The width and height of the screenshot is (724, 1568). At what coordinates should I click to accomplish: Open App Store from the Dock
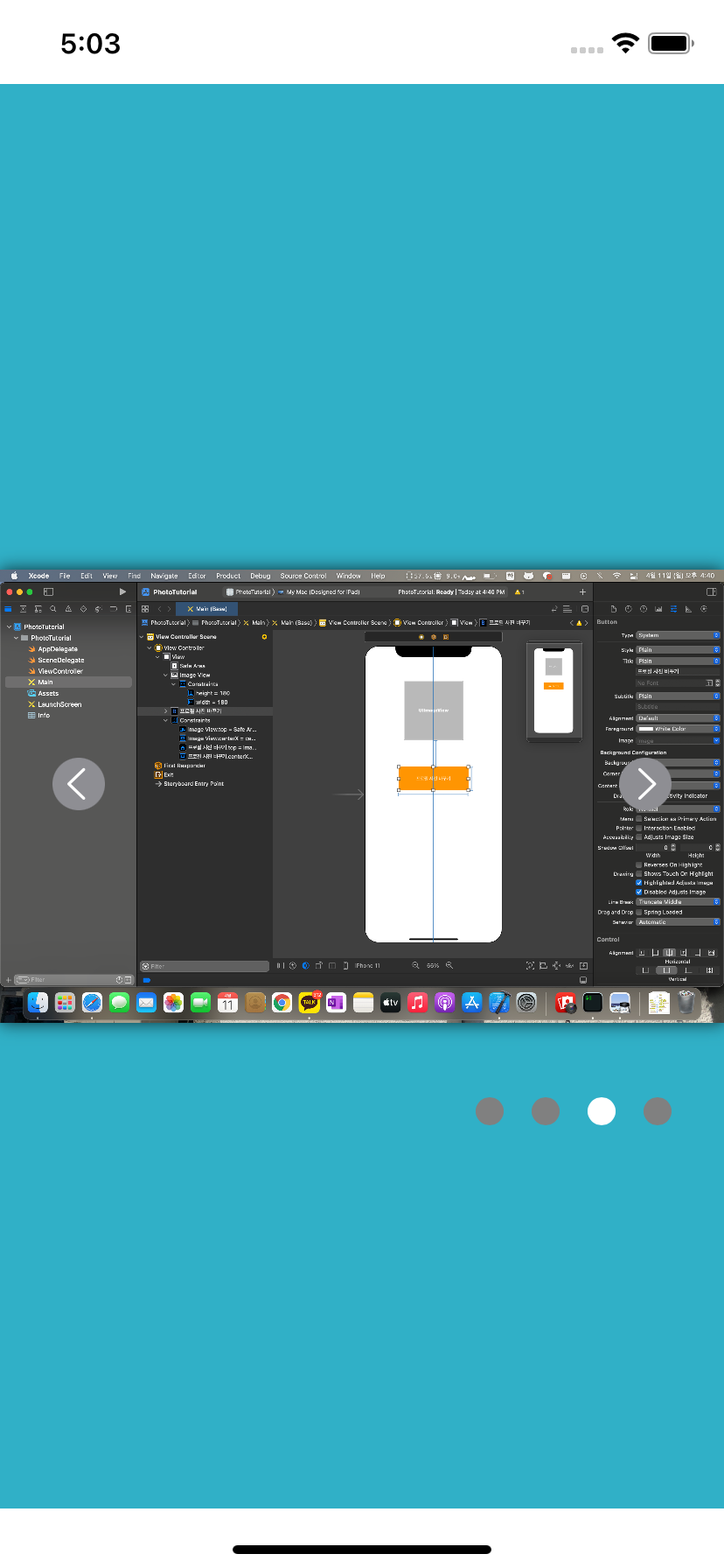472,1003
